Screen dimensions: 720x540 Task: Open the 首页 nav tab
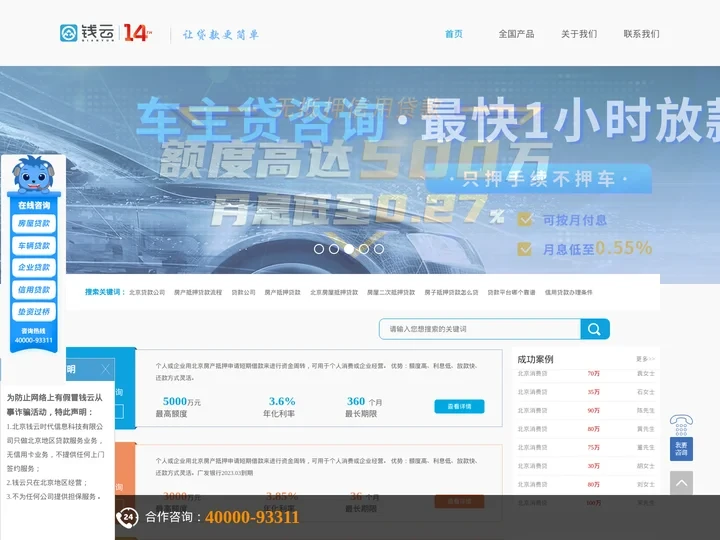(454, 34)
